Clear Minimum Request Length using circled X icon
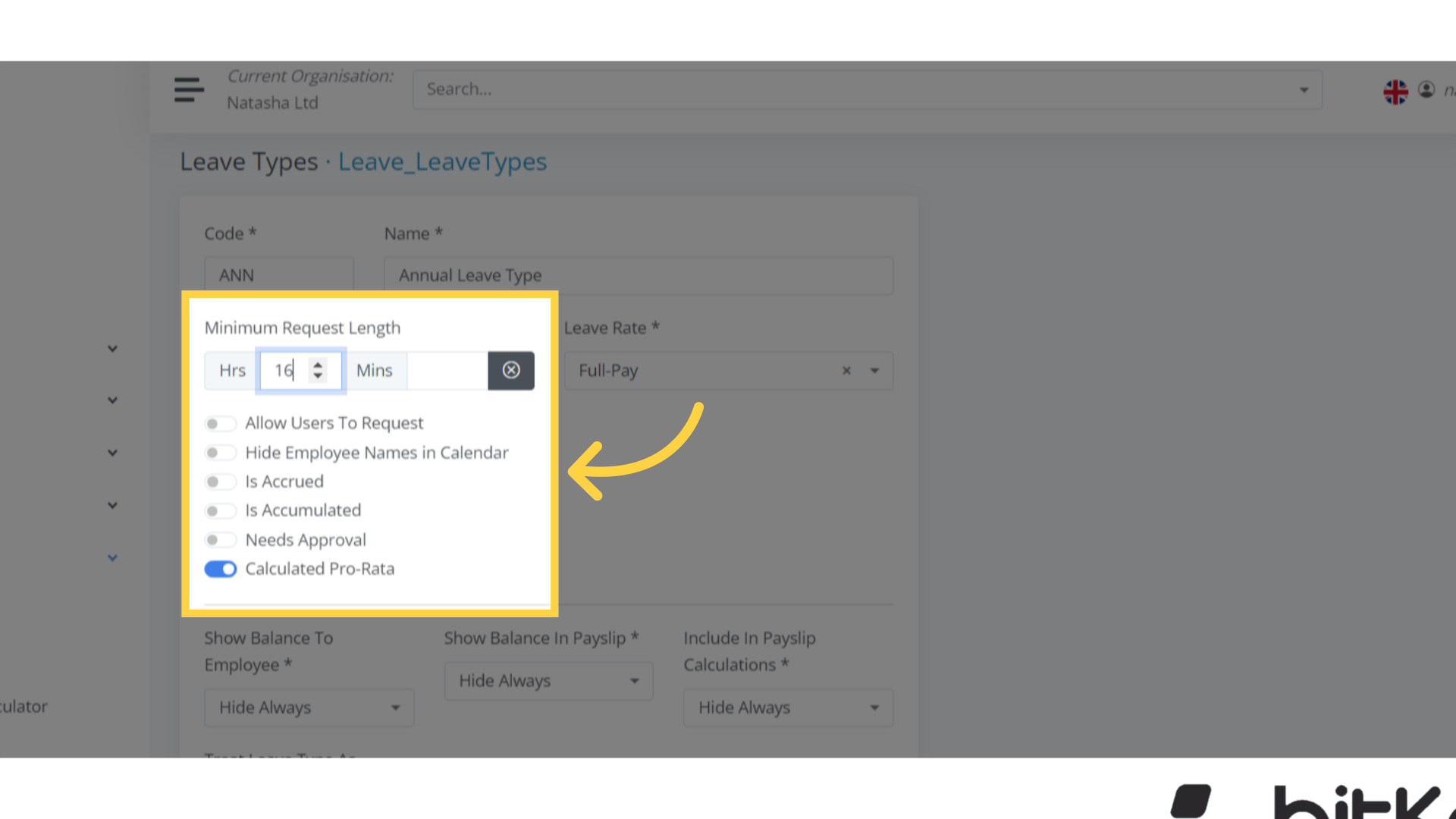The width and height of the screenshot is (1456, 819). click(x=510, y=371)
